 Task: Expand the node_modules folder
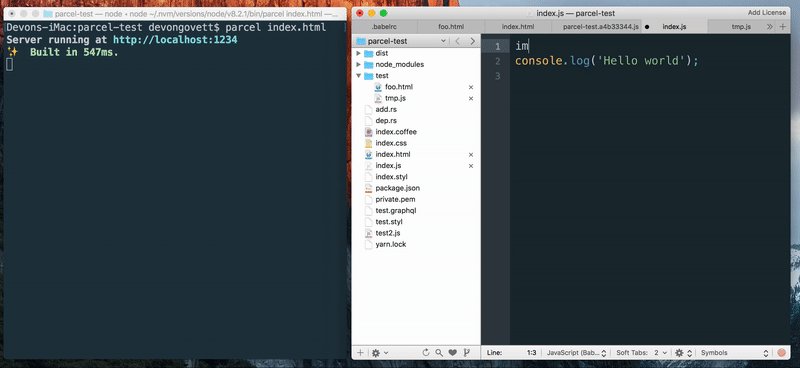click(x=358, y=64)
